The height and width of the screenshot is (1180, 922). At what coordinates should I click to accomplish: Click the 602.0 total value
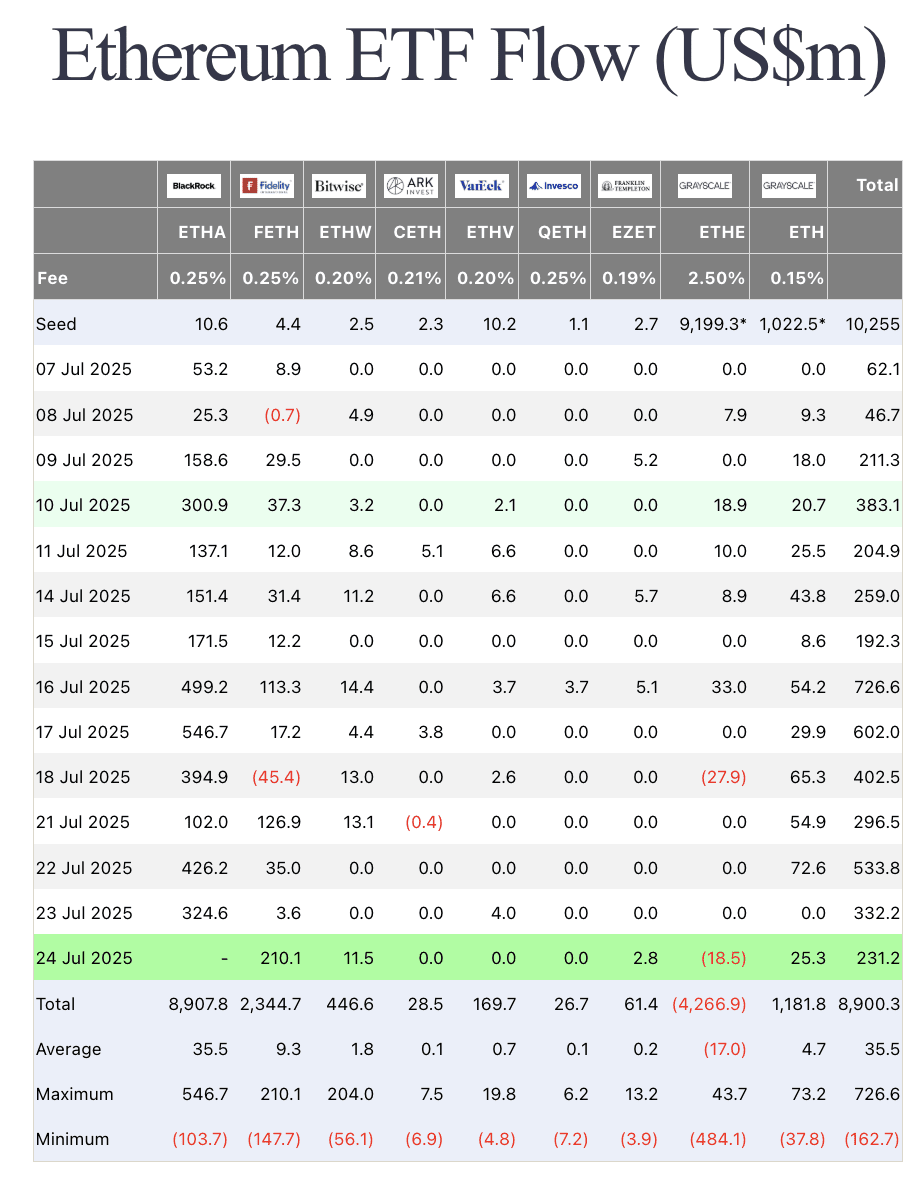[877, 733]
